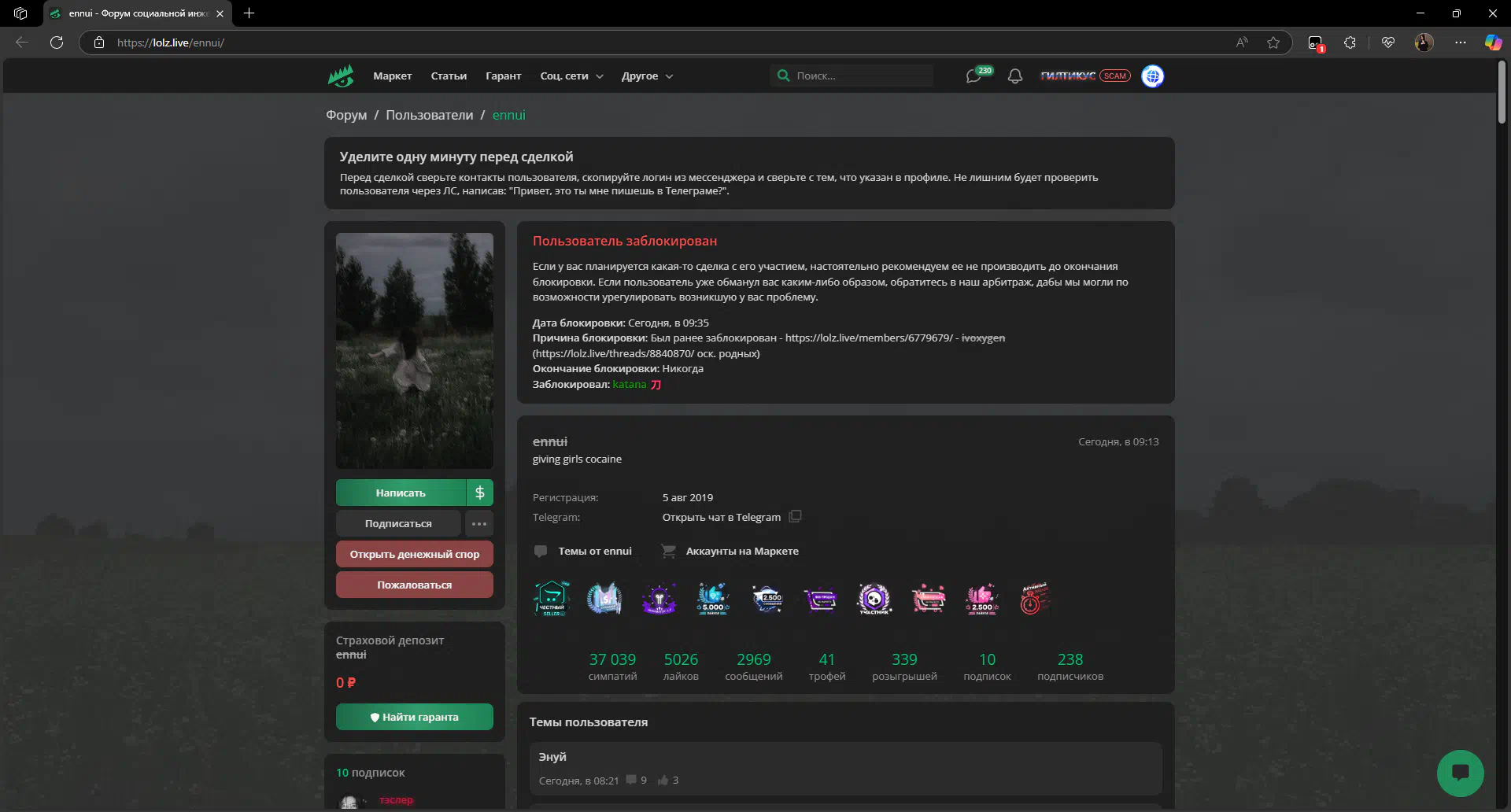Image resolution: width=1511 pixels, height=812 pixels.
Task: Click the Подписаться button
Action: pyautogui.click(x=398, y=523)
